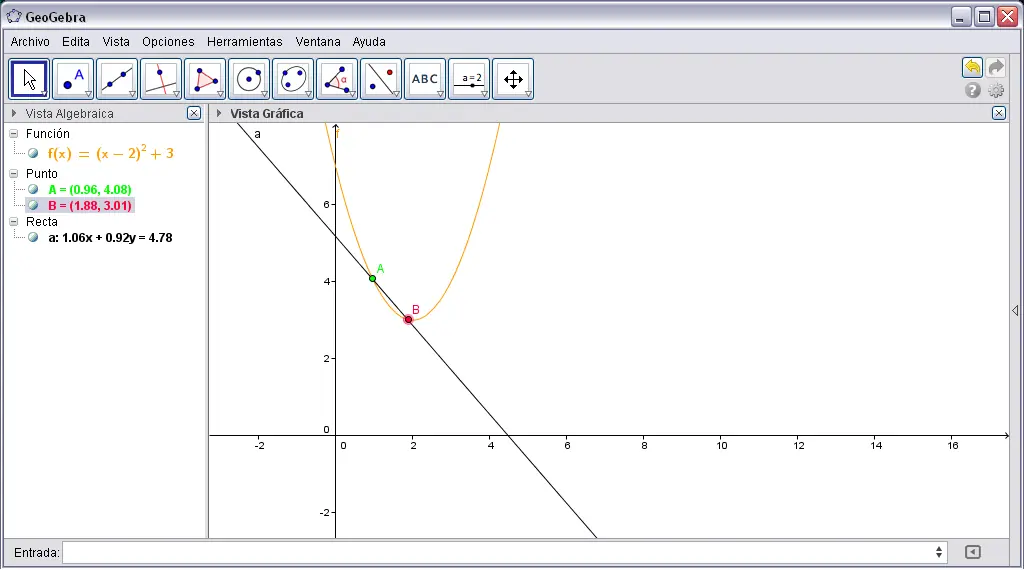
Task: Select the a: 1.06x + 0.92y = 4.78 entry
Action: pyautogui.click(x=110, y=238)
